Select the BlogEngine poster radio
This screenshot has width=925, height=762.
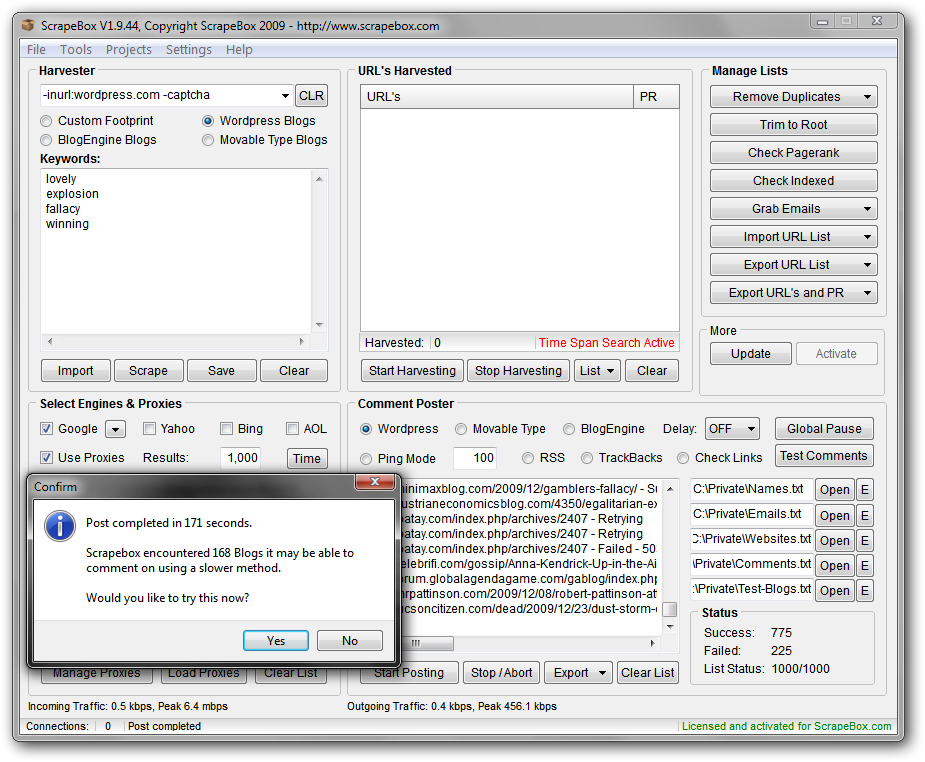(569, 429)
